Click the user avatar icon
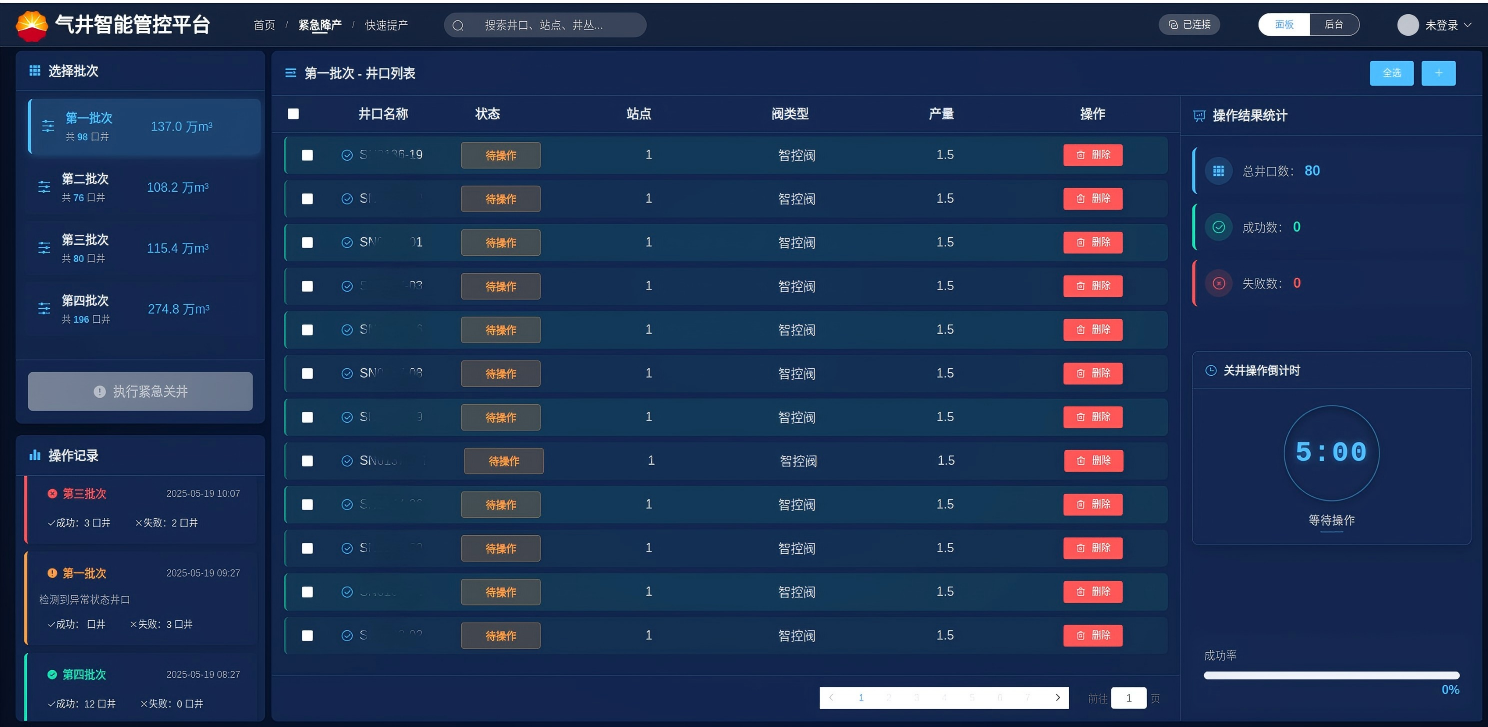Viewport: 1488px width, 727px height. (x=1408, y=25)
